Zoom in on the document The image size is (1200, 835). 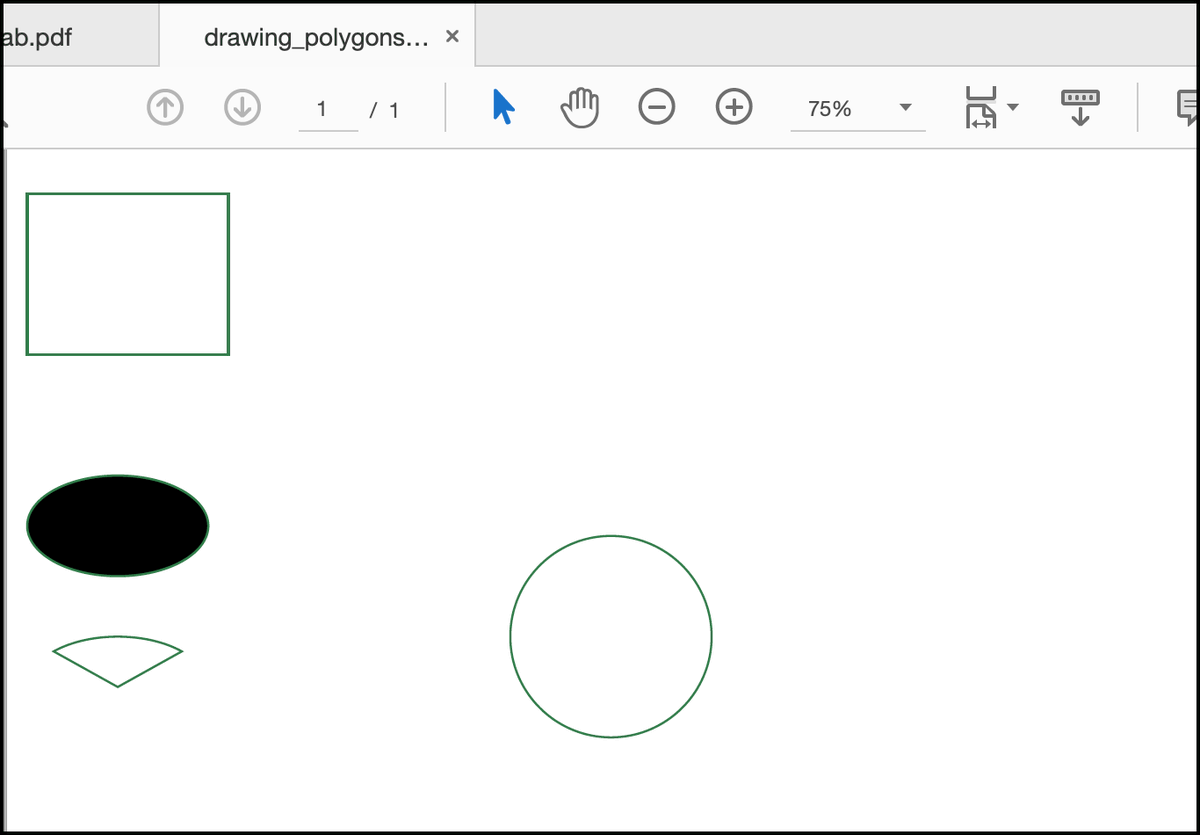733,107
